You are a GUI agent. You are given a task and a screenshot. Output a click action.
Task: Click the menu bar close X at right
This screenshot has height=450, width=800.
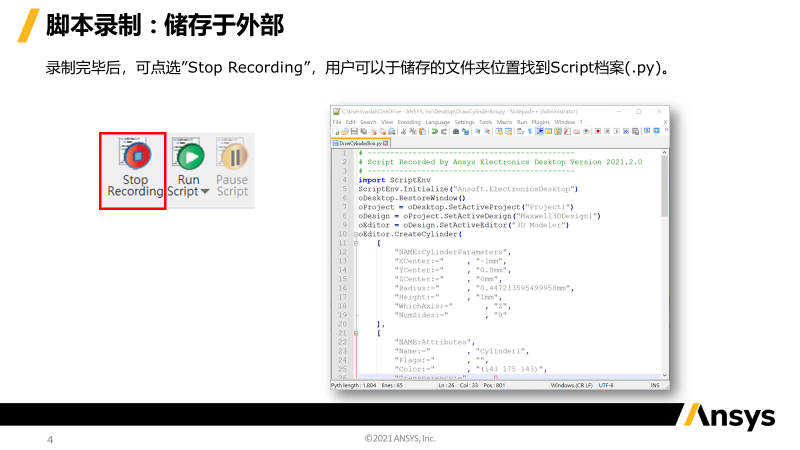point(665,122)
